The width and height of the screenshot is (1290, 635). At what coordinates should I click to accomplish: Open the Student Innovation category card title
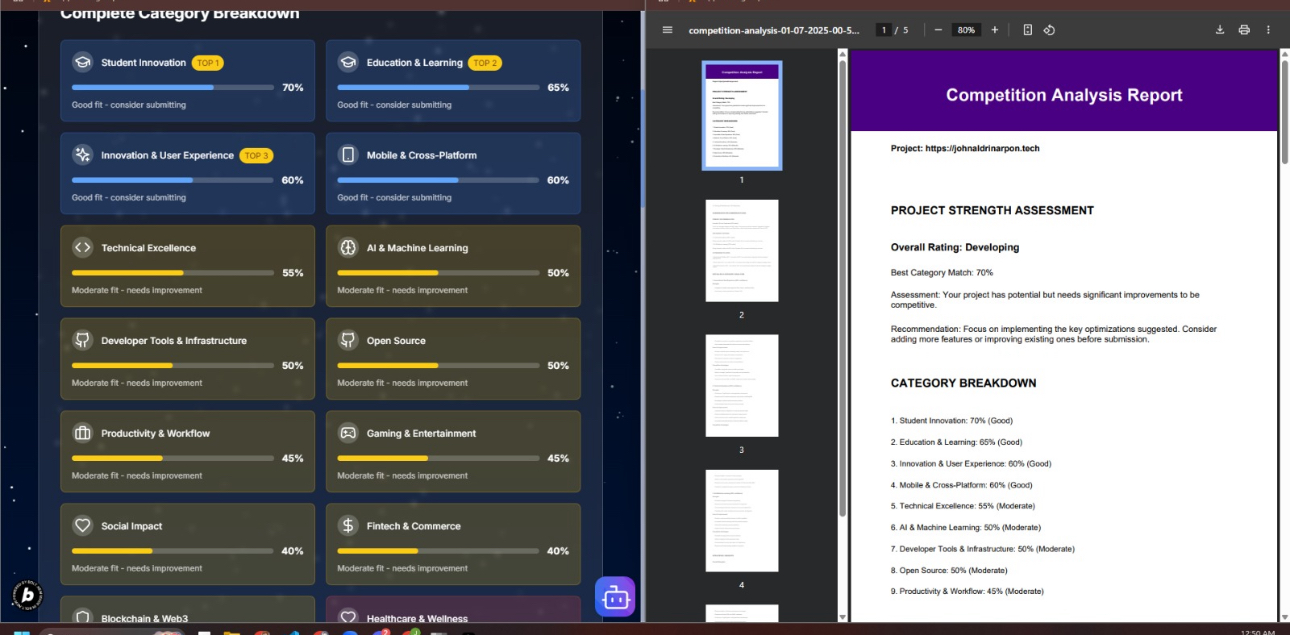click(x=143, y=63)
